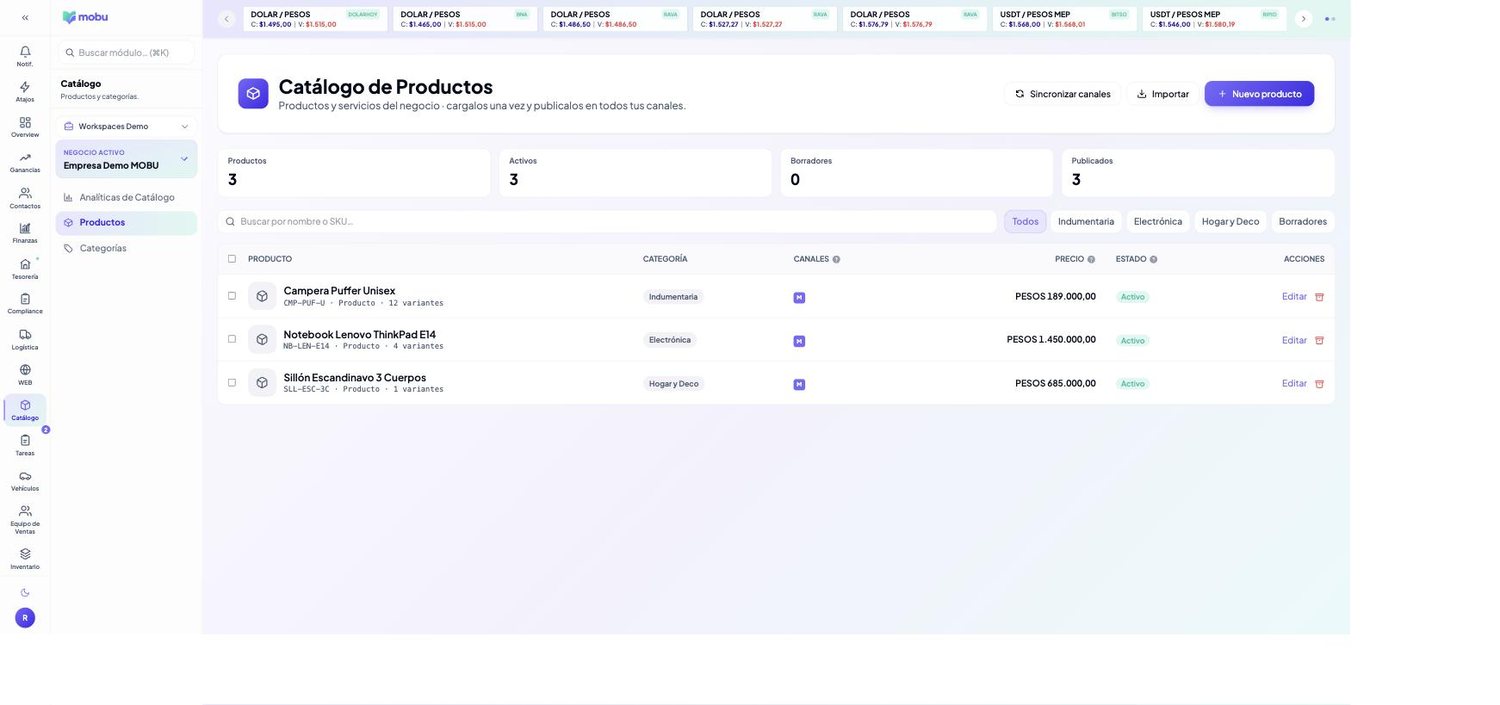Click Indumentaria category tag in table
Viewport: 1500px width, 705px height.
(673, 297)
